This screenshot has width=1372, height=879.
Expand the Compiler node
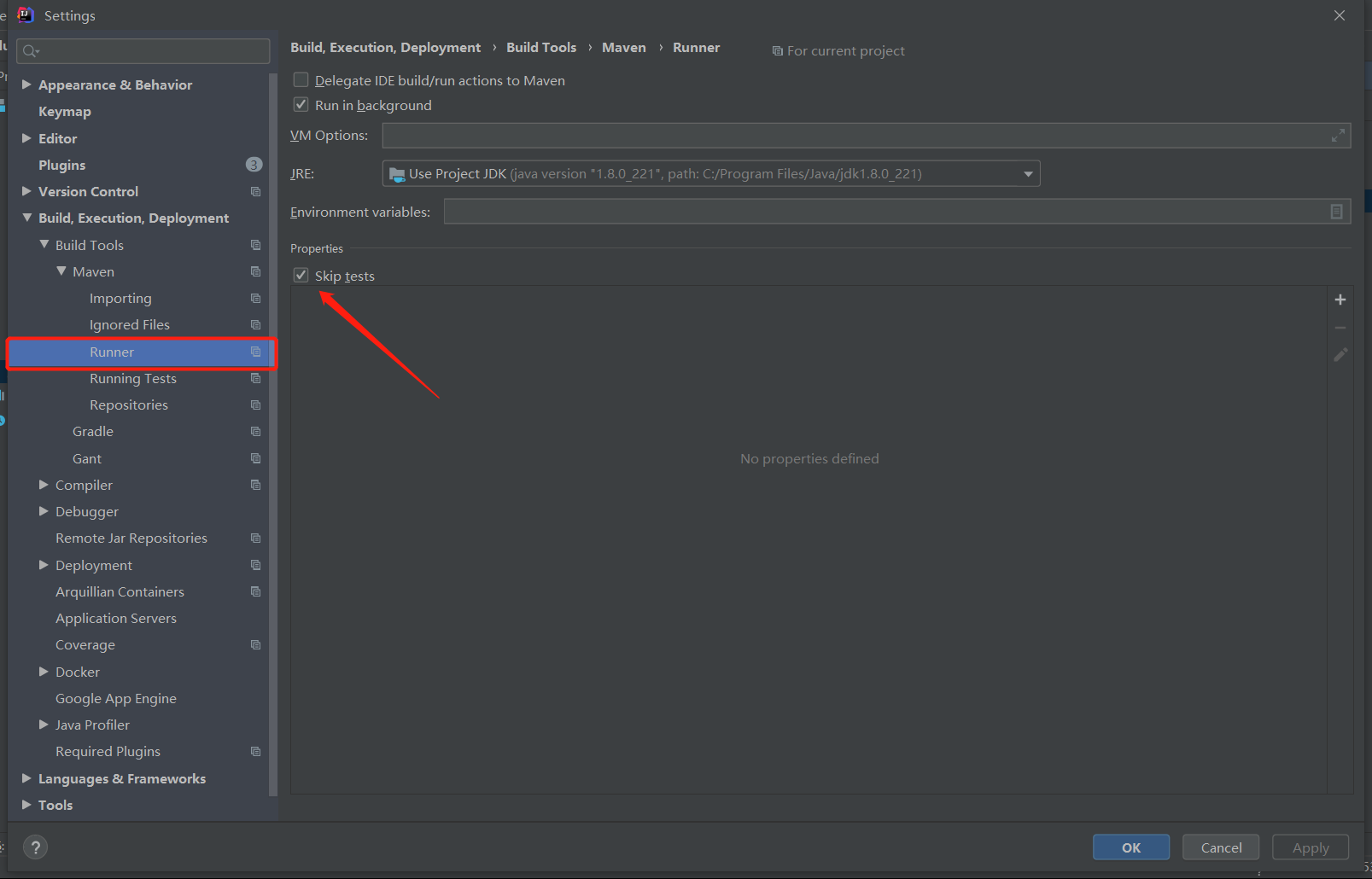tap(44, 485)
